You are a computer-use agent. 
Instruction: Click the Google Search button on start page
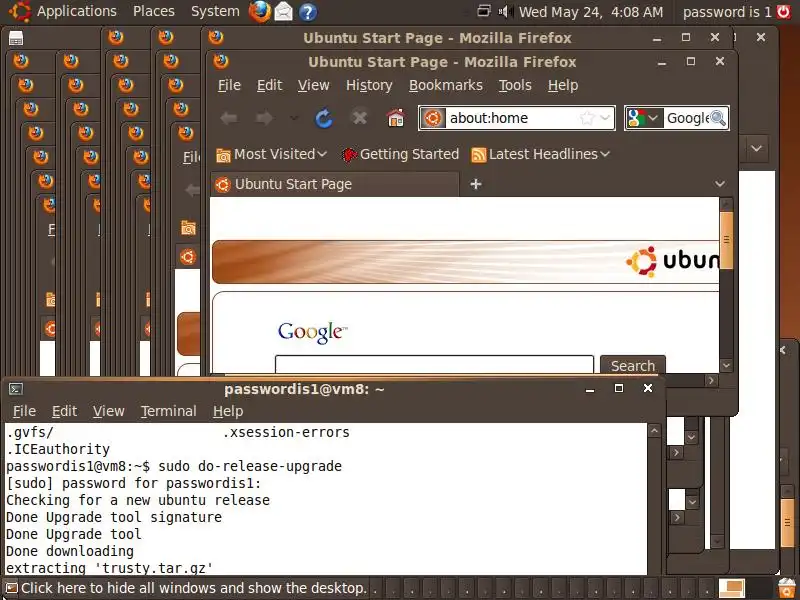click(x=633, y=365)
